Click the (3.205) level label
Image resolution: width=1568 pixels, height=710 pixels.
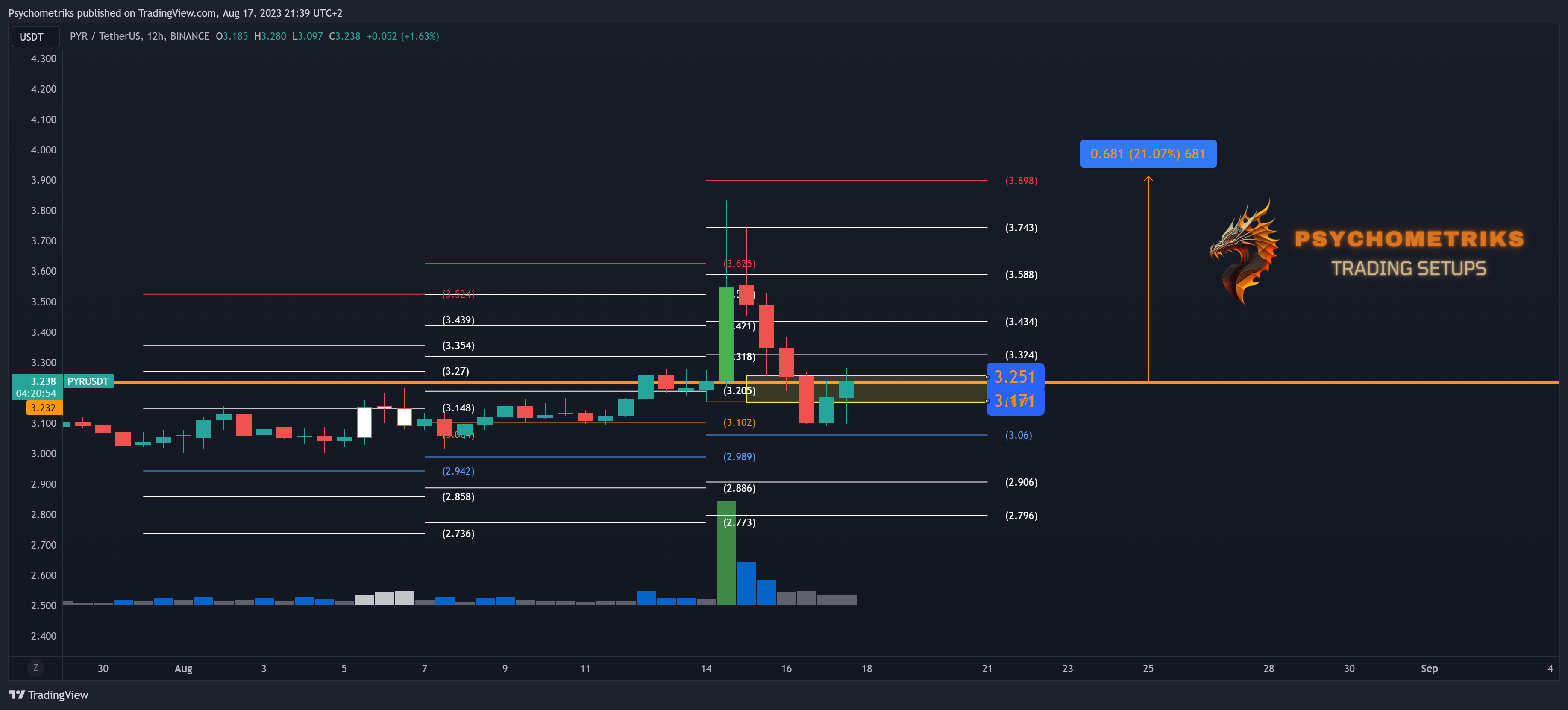740,391
